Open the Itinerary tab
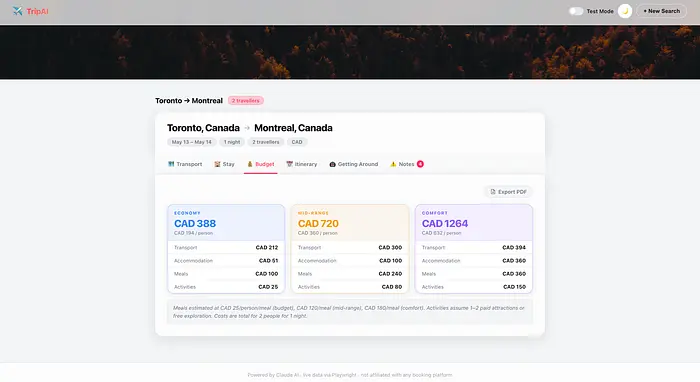The image size is (700, 382). 302,164
